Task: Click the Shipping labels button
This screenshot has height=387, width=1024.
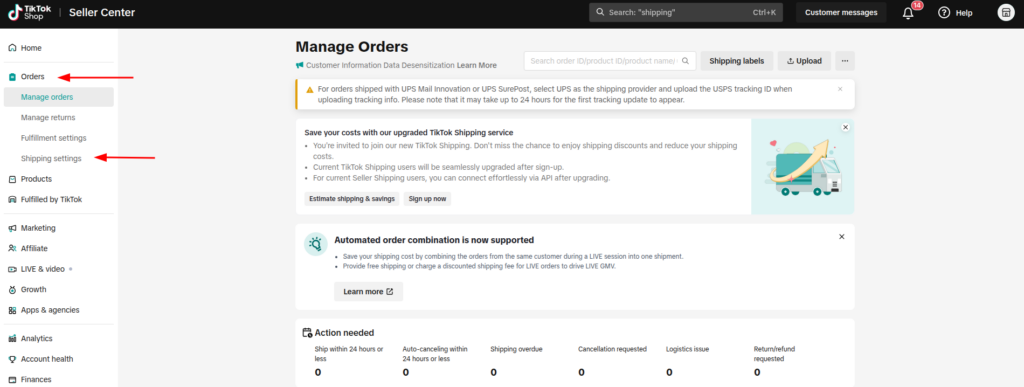Action: pos(737,61)
